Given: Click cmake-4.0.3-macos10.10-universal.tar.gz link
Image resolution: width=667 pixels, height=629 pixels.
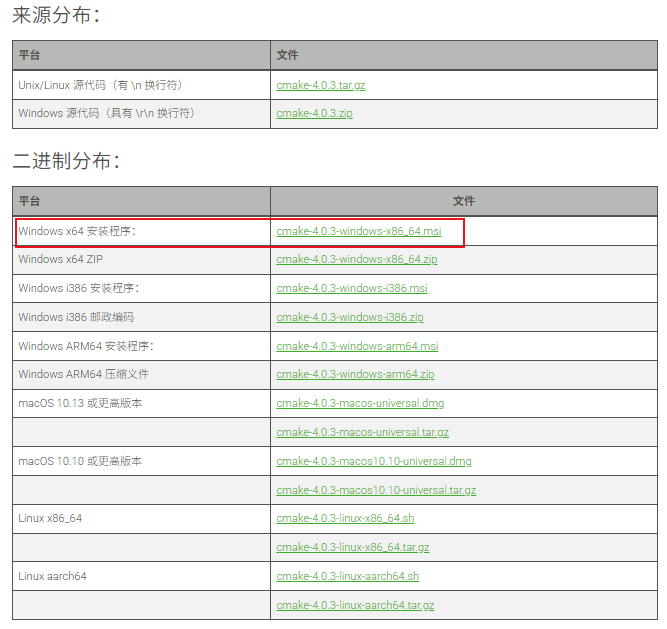Looking at the screenshot, I should coord(376,490).
